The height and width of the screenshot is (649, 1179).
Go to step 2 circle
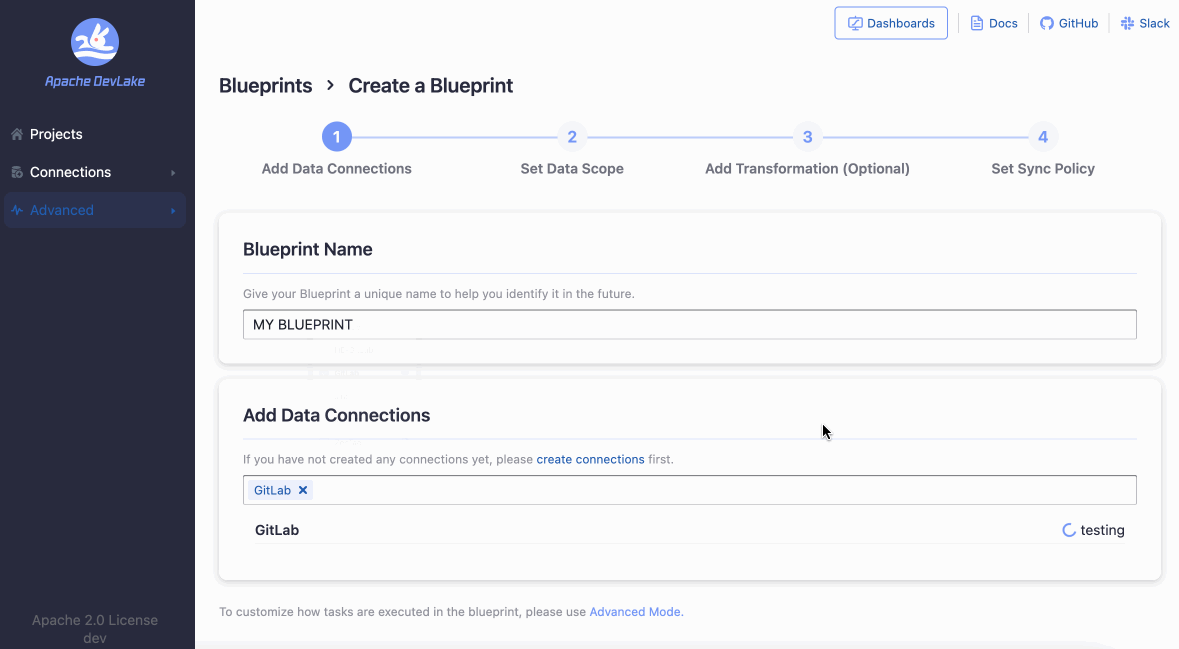572,137
